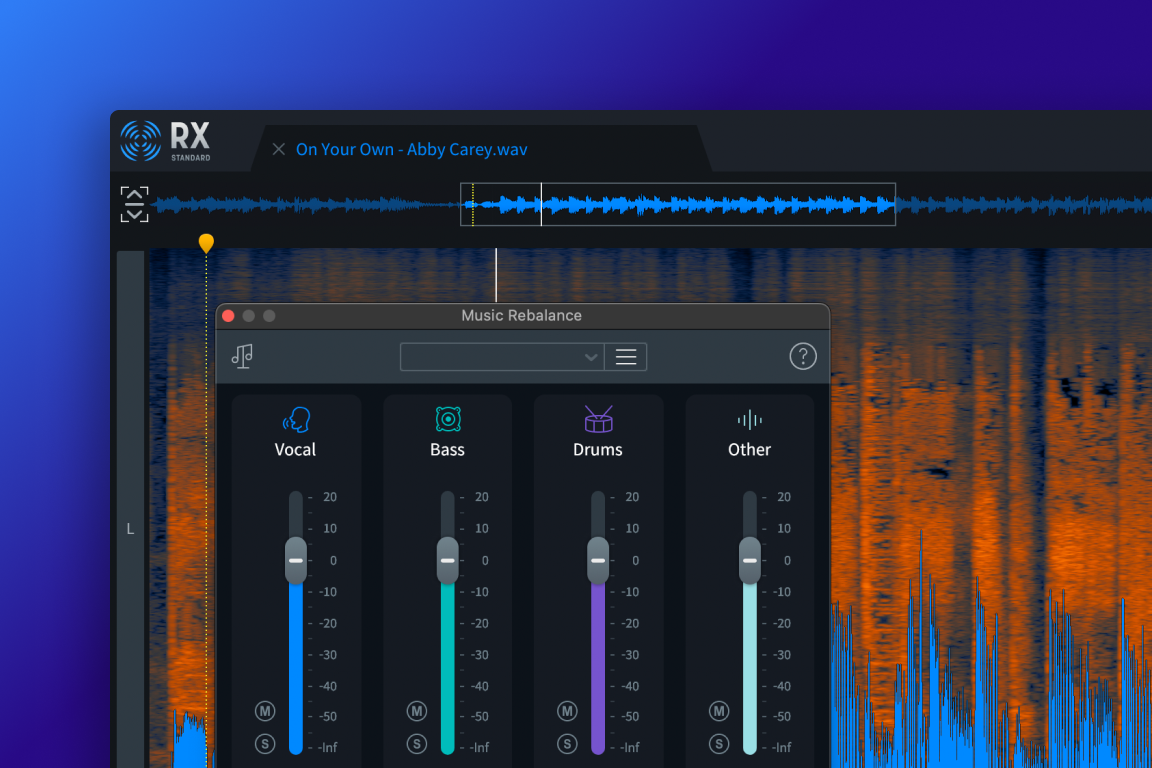The width and height of the screenshot is (1152, 768).
Task: Click the selected region in waveform overview
Action: pos(677,204)
